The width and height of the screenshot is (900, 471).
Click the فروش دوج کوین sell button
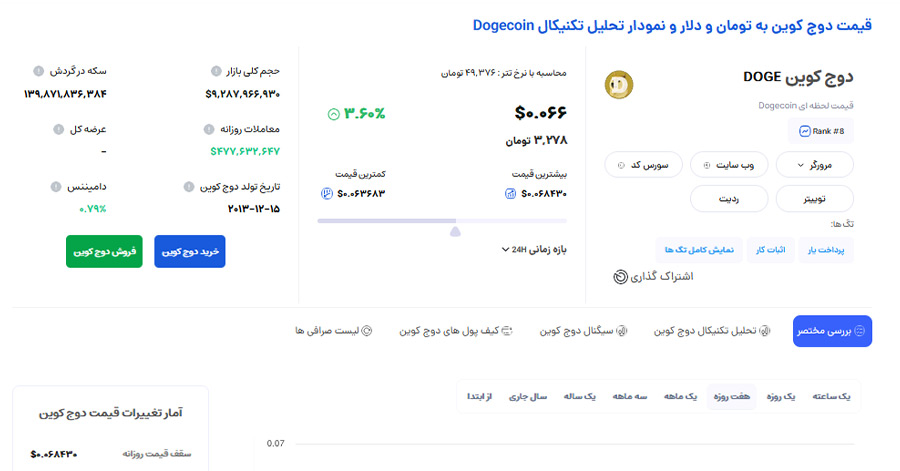coord(104,251)
